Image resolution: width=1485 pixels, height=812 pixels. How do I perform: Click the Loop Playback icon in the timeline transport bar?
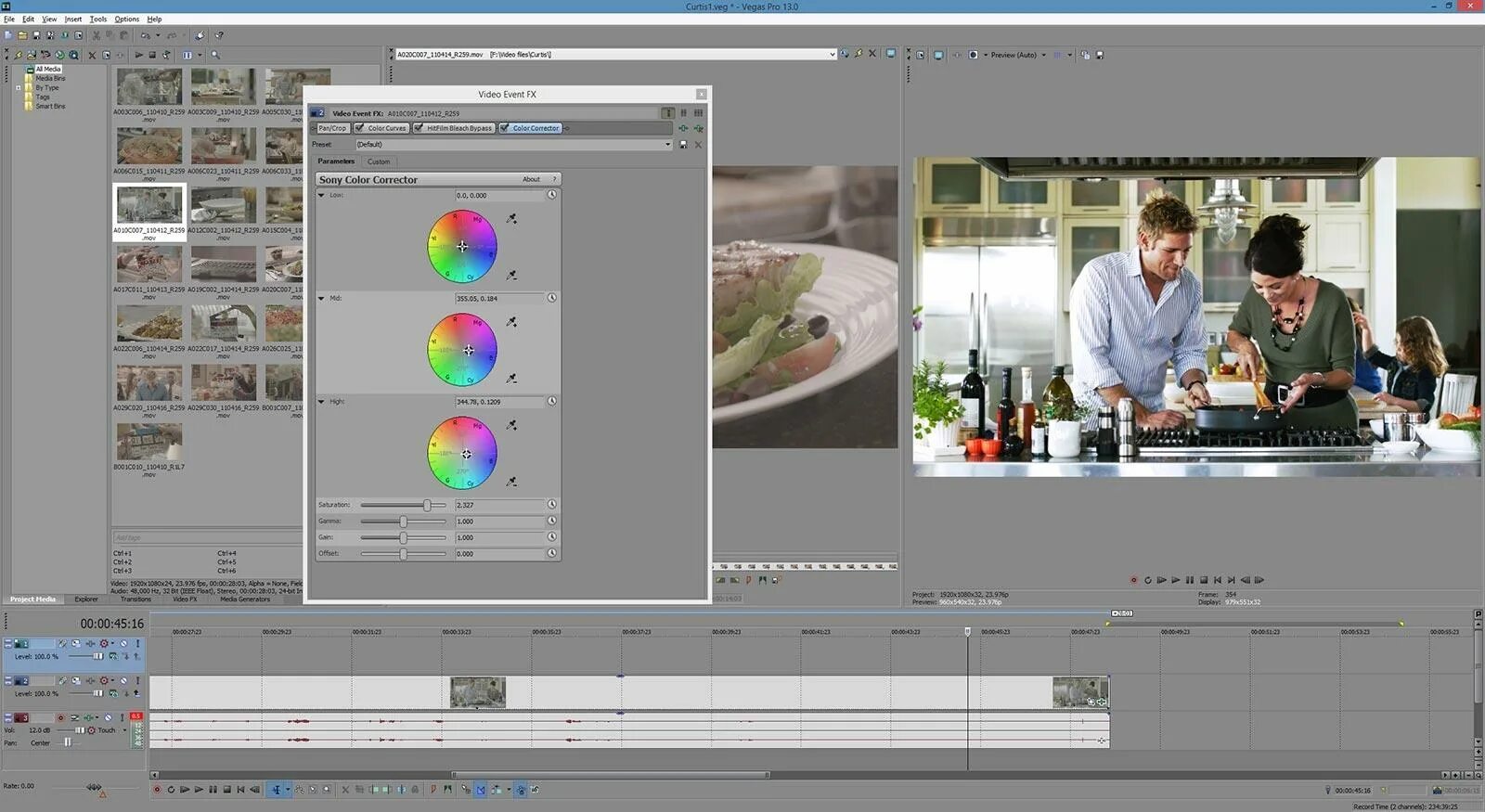(x=171, y=790)
